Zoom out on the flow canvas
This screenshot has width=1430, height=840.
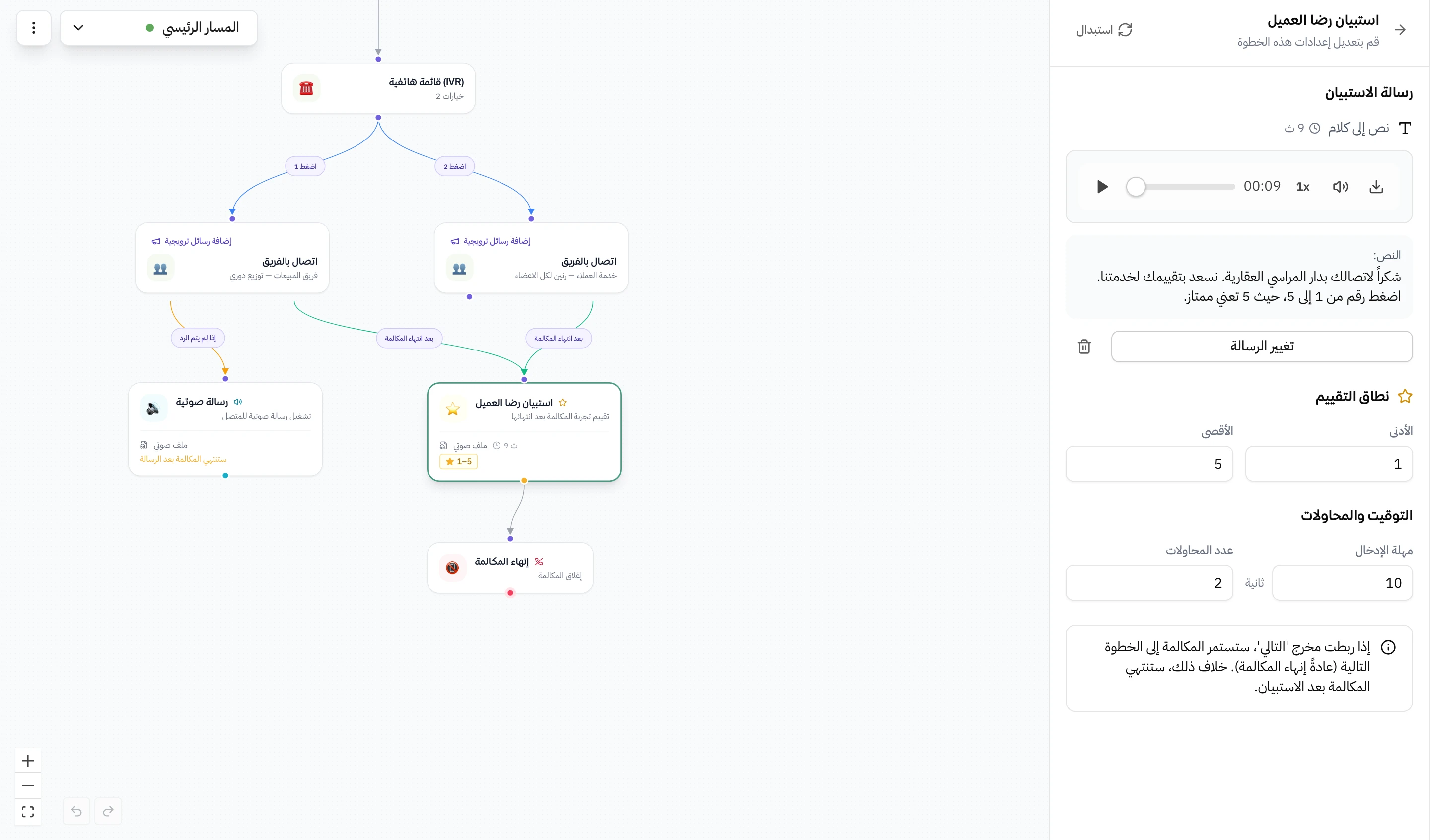[28, 785]
